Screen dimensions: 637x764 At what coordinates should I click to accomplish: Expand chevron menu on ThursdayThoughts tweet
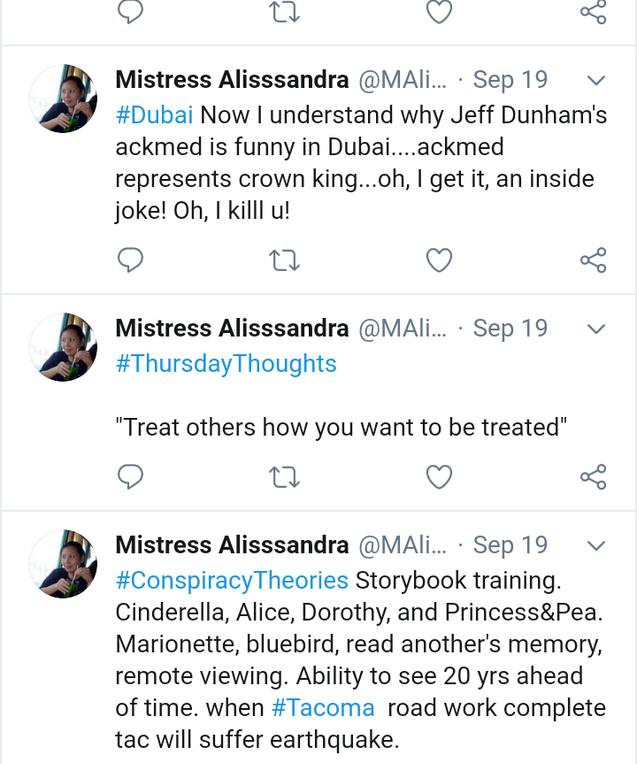pyautogui.click(x=595, y=329)
